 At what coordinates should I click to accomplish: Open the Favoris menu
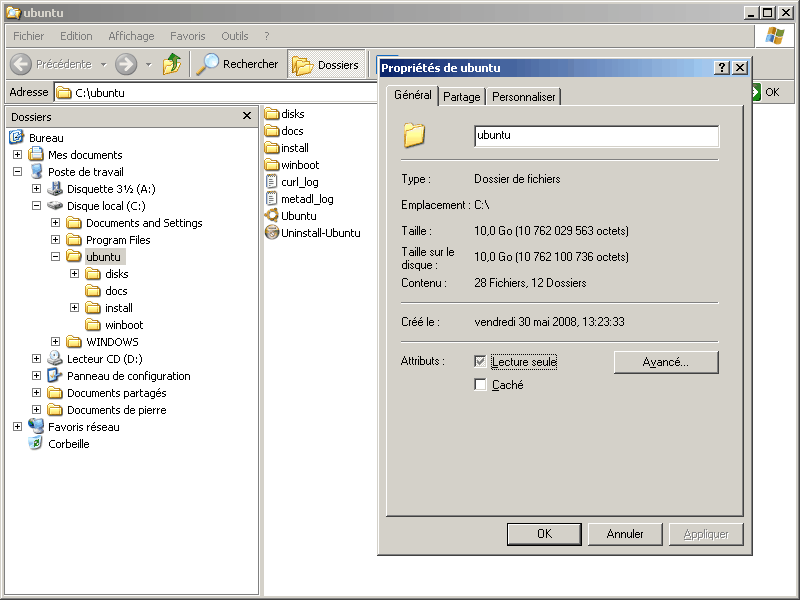188,36
